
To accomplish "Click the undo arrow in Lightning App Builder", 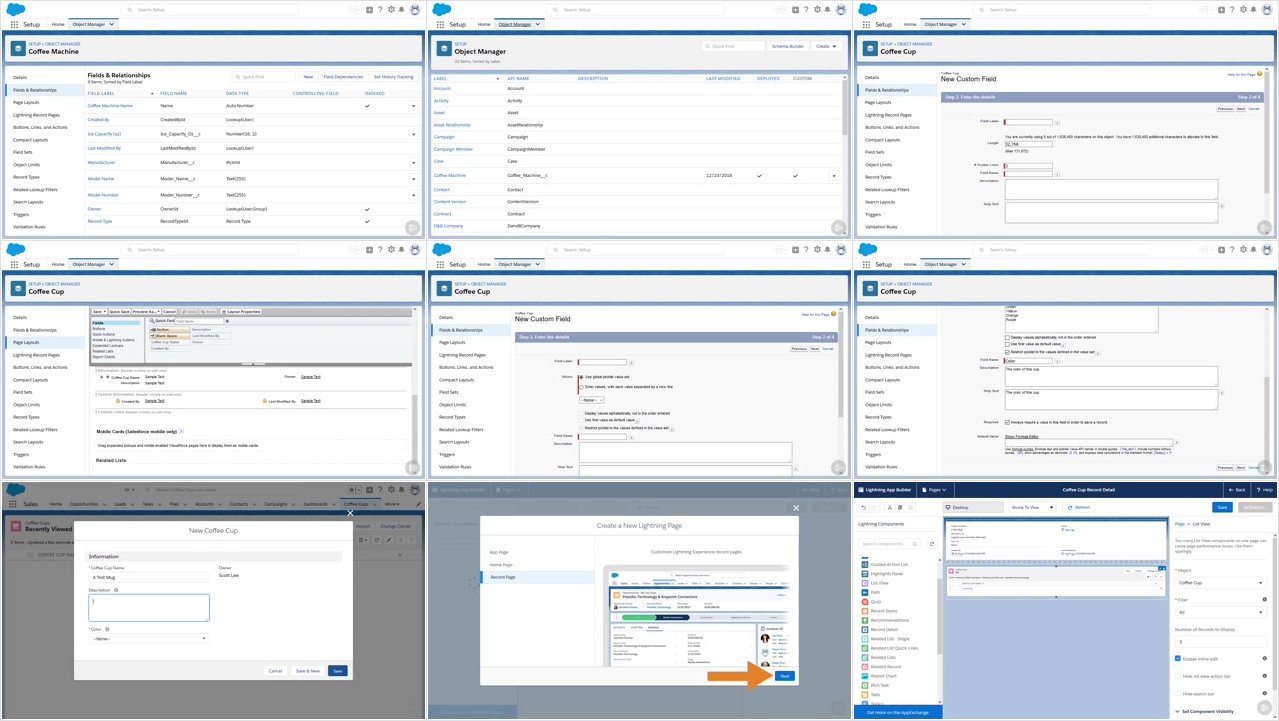I will pos(863,507).
